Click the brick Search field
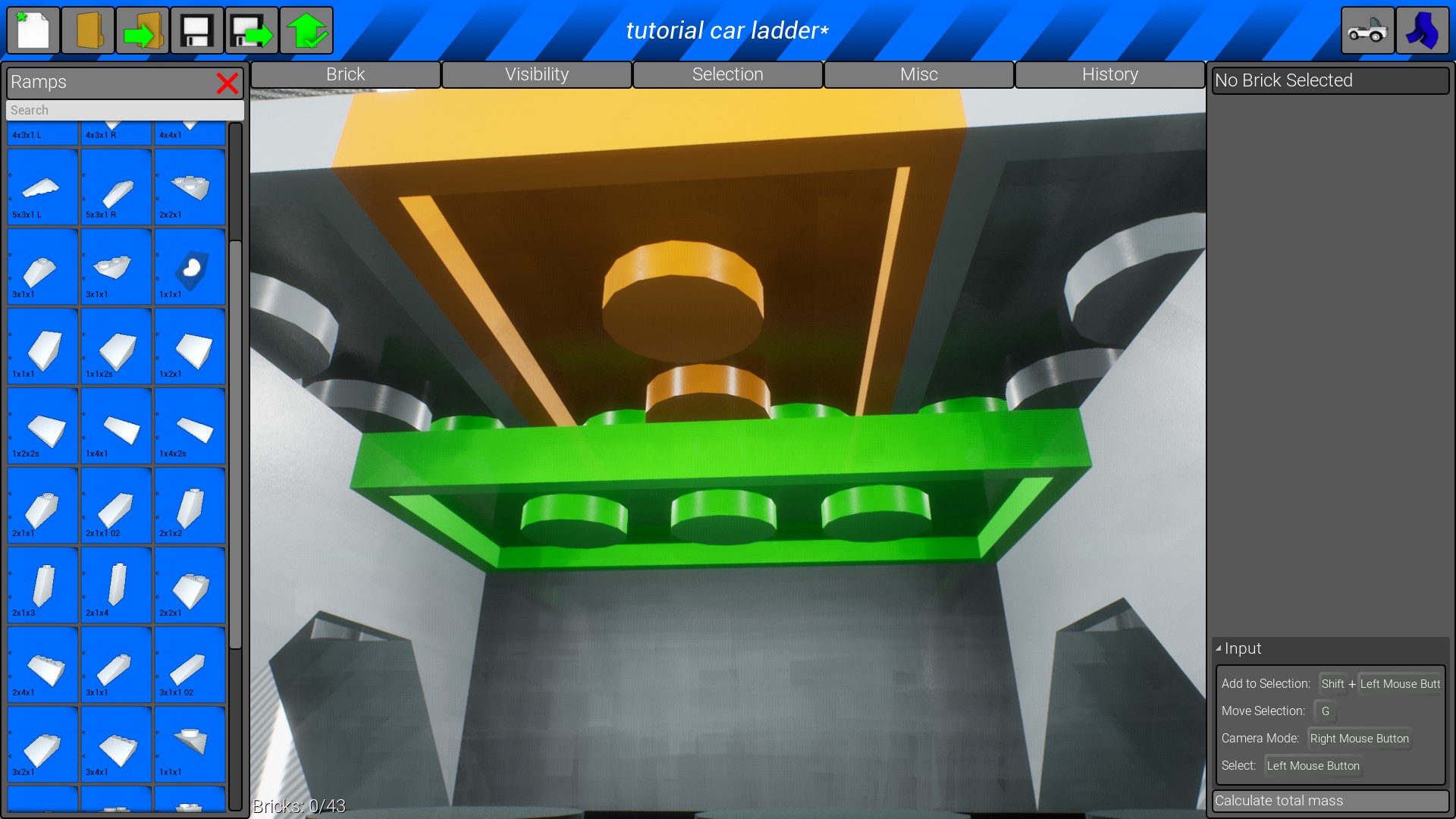The height and width of the screenshot is (819, 1456). coord(125,111)
